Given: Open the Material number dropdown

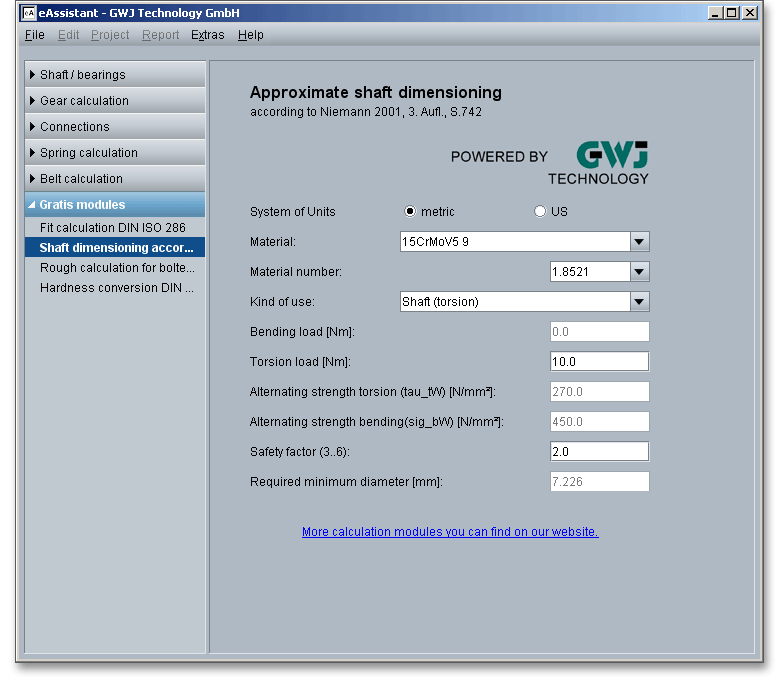Looking at the screenshot, I should click(x=640, y=272).
